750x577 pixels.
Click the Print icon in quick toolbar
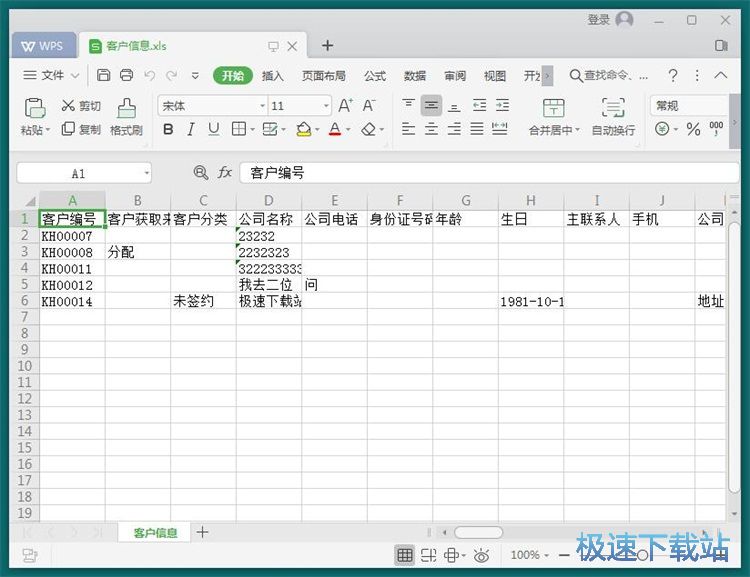(126, 75)
